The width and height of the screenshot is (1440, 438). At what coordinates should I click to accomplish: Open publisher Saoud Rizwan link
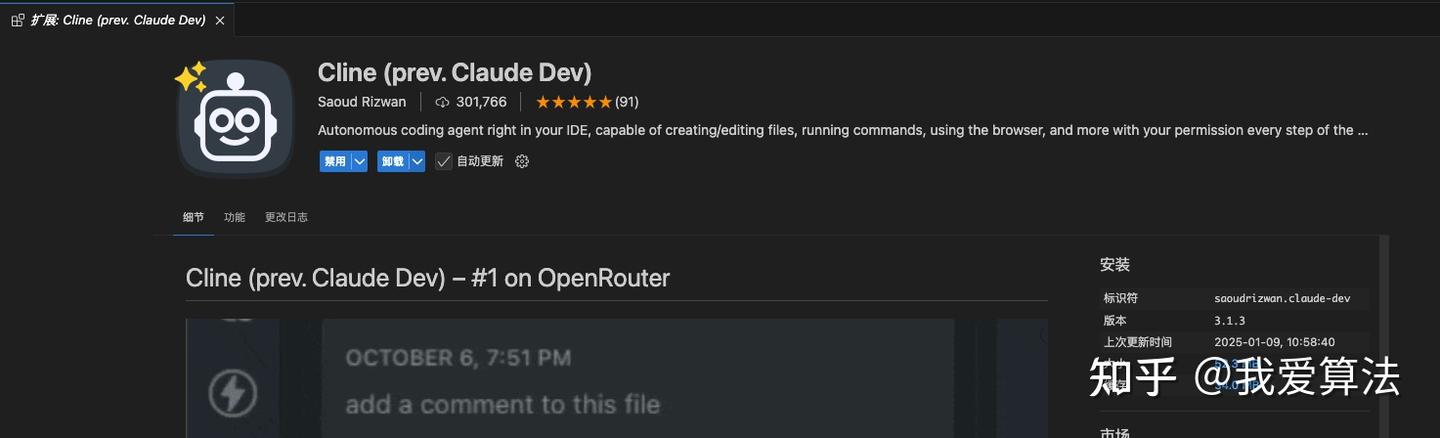click(362, 102)
